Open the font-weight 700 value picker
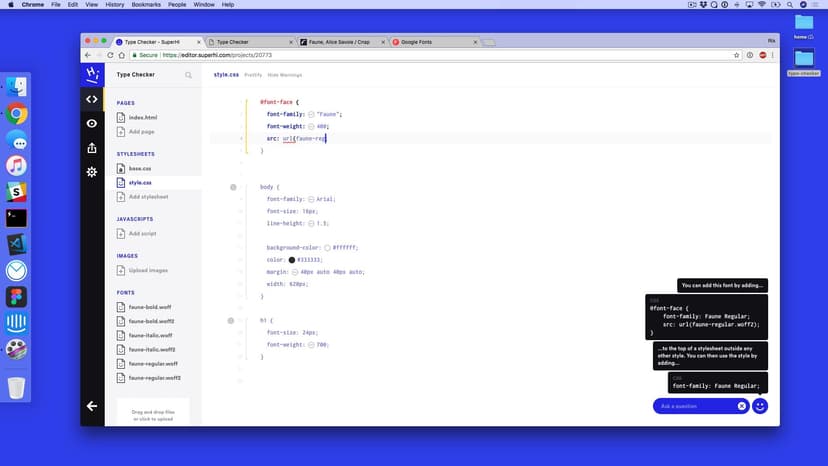This screenshot has height=466, width=828. [312, 345]
